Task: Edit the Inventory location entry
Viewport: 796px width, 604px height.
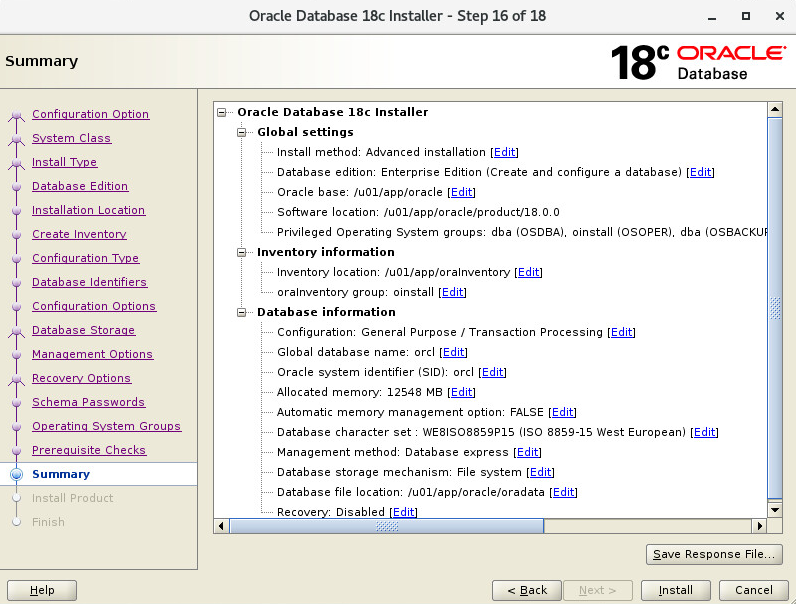Action: [528, 272]
